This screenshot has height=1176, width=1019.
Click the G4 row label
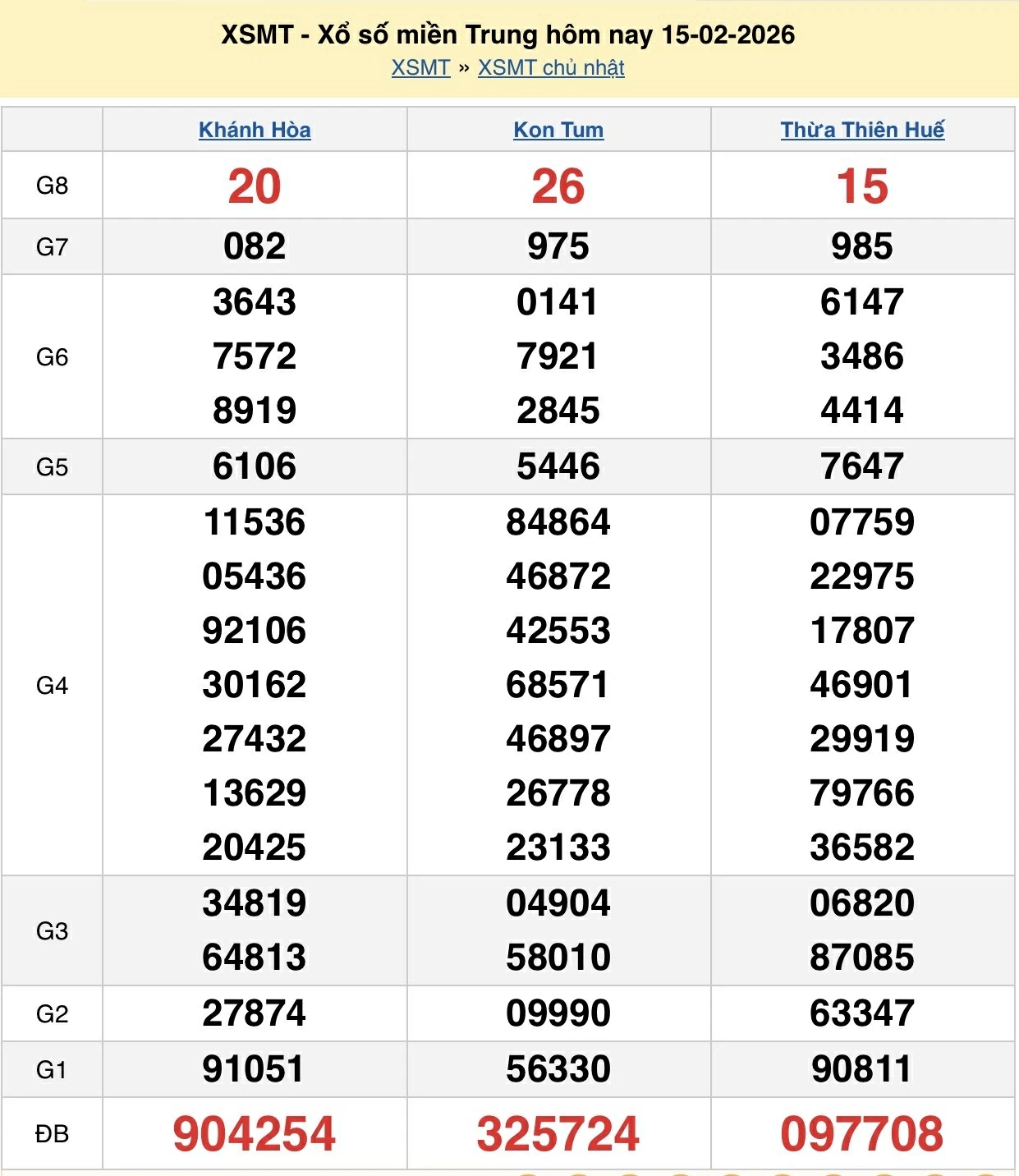(52, 686)
